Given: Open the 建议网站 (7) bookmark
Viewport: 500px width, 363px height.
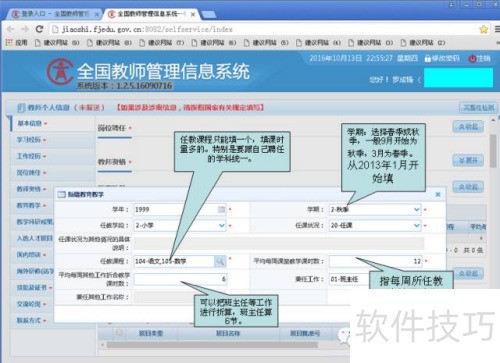Looking at the screenshot, I should 162,43.
